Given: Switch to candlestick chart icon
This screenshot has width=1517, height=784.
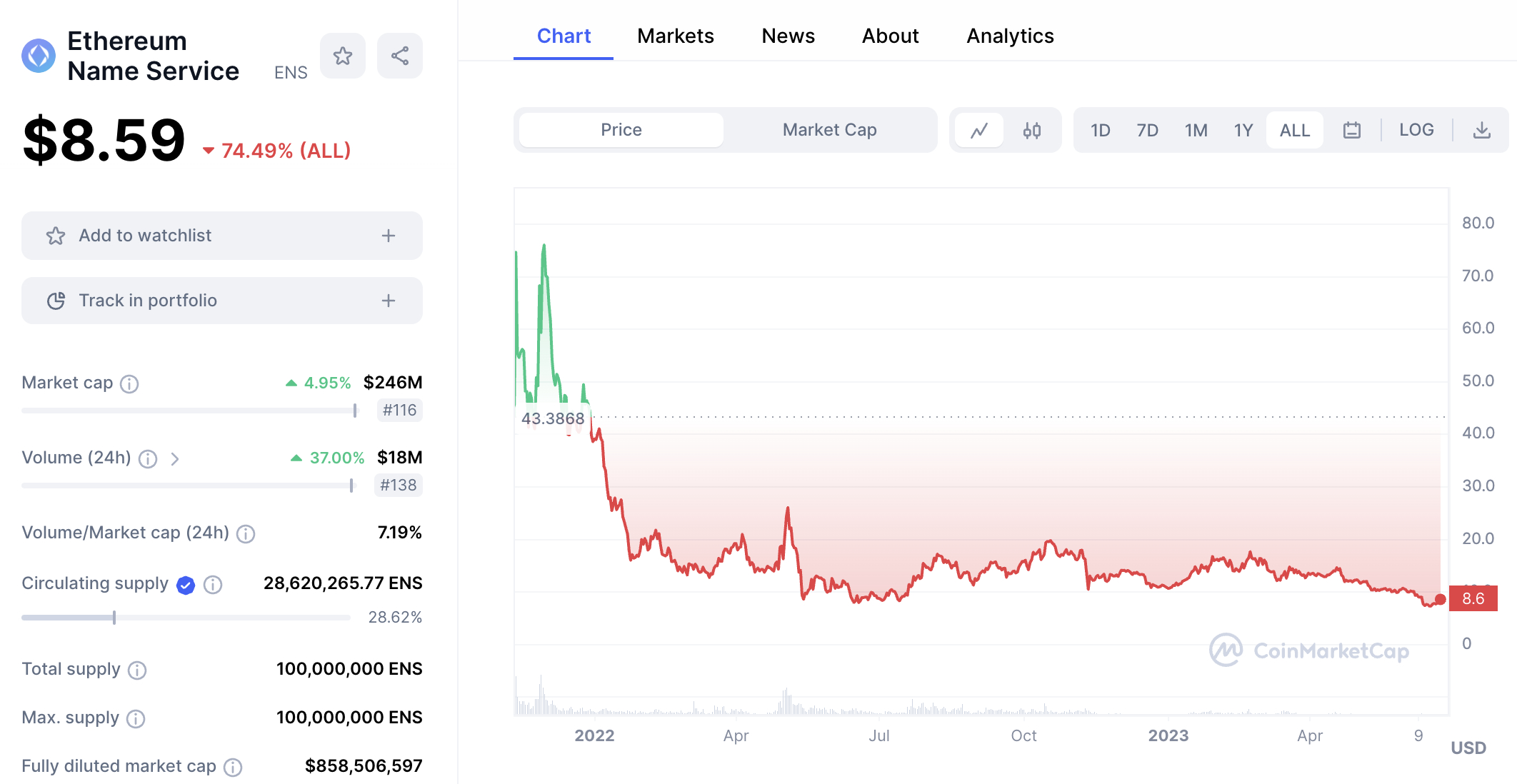Looking at the screenshot, I should 1031,130.
